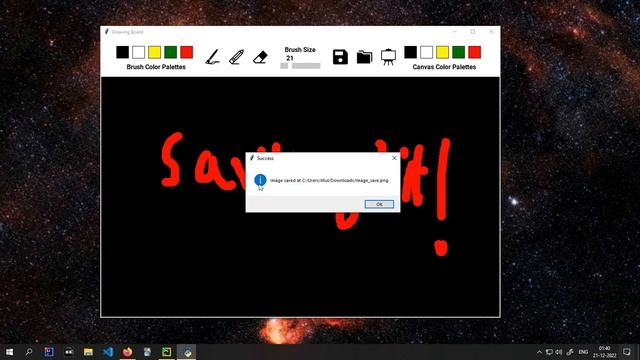Set canvas color to green
640x360 pixels.
(458, 52)
